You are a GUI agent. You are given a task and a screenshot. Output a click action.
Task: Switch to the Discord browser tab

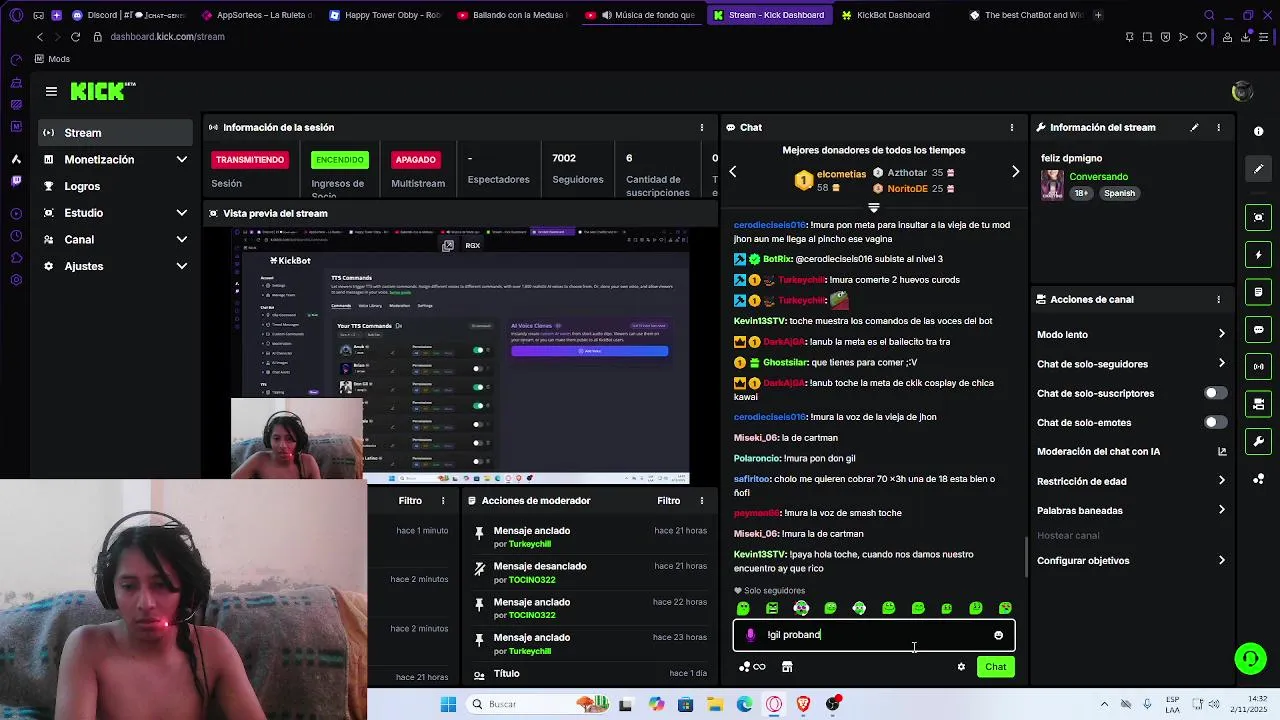[128, 15]
